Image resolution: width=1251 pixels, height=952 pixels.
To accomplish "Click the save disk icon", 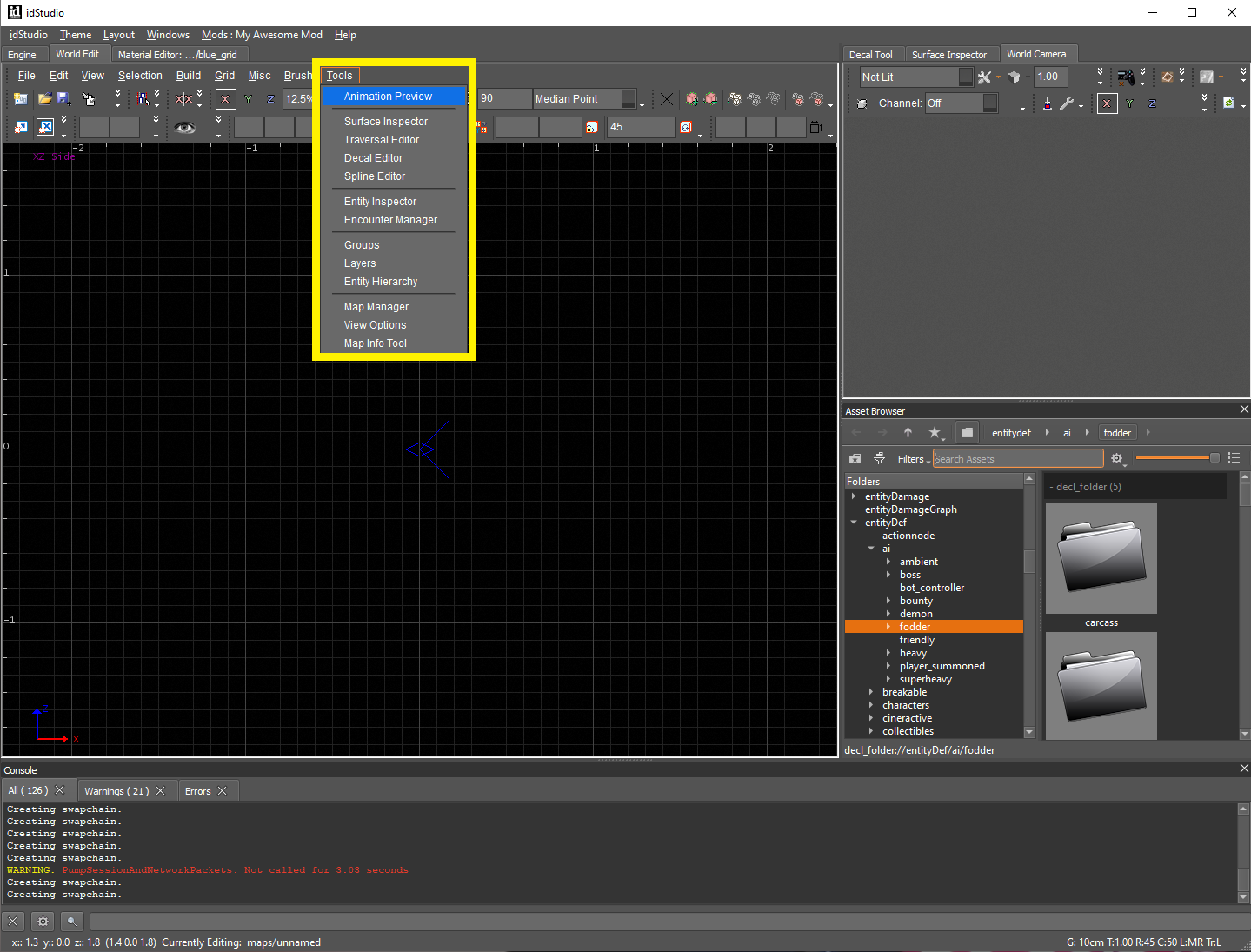I will coord(63,99).
